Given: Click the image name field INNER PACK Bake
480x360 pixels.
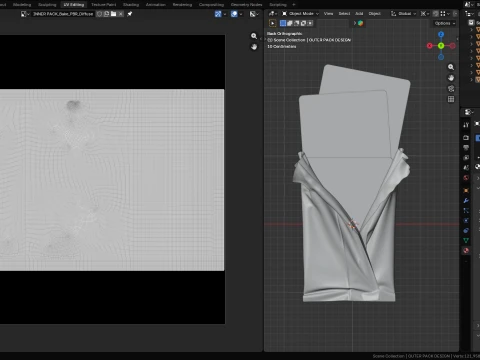Looking at the screenshot, I should click(x=63, y=14).
